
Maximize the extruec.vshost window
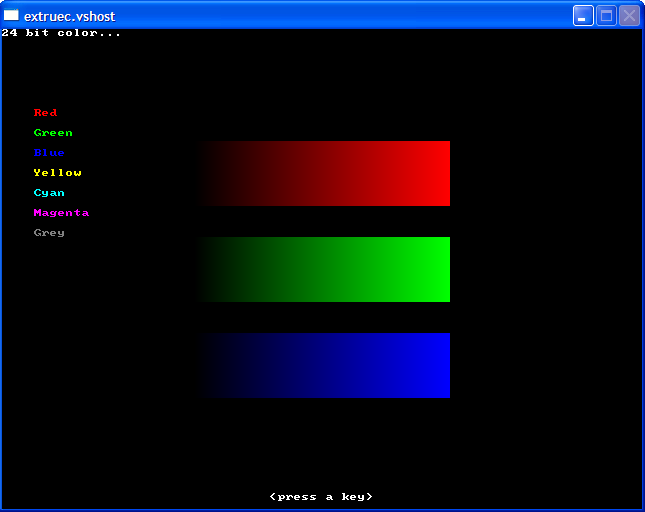coord(606,15)
